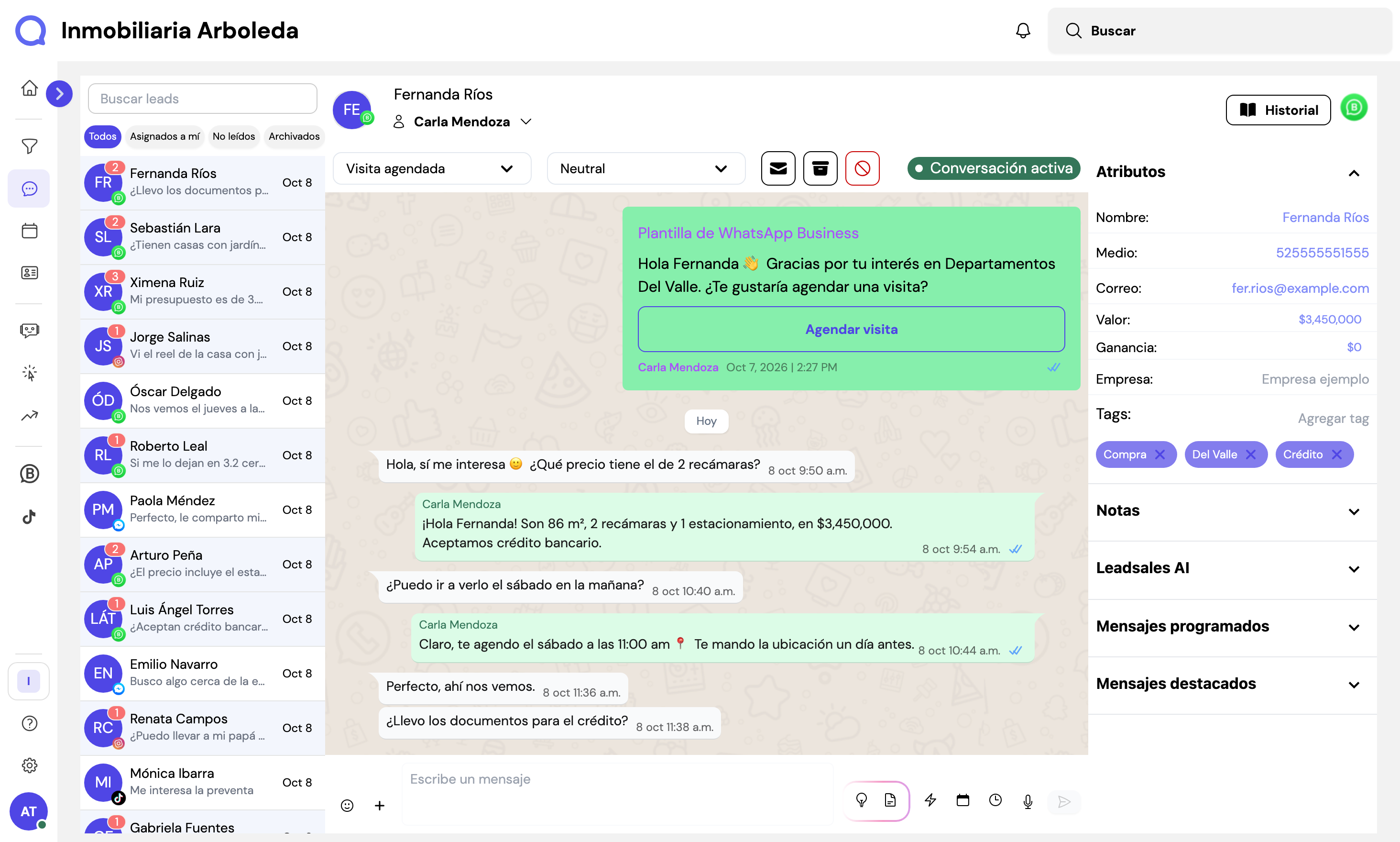This screenshot has width=1400, height=842.
Task: Remove the Del Valle tag
Action: tap(1250, 454)
